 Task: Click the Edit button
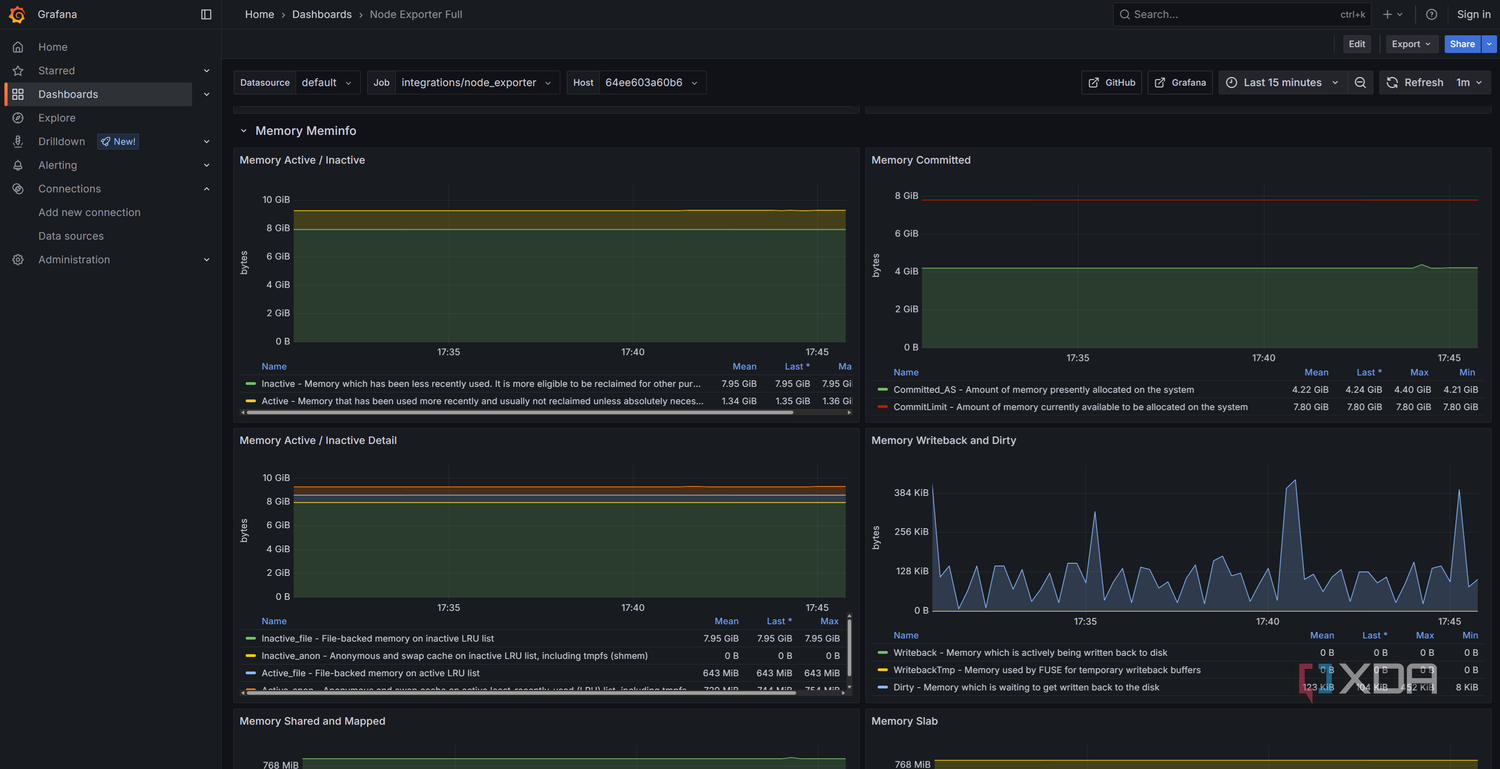click(1357, 44)
